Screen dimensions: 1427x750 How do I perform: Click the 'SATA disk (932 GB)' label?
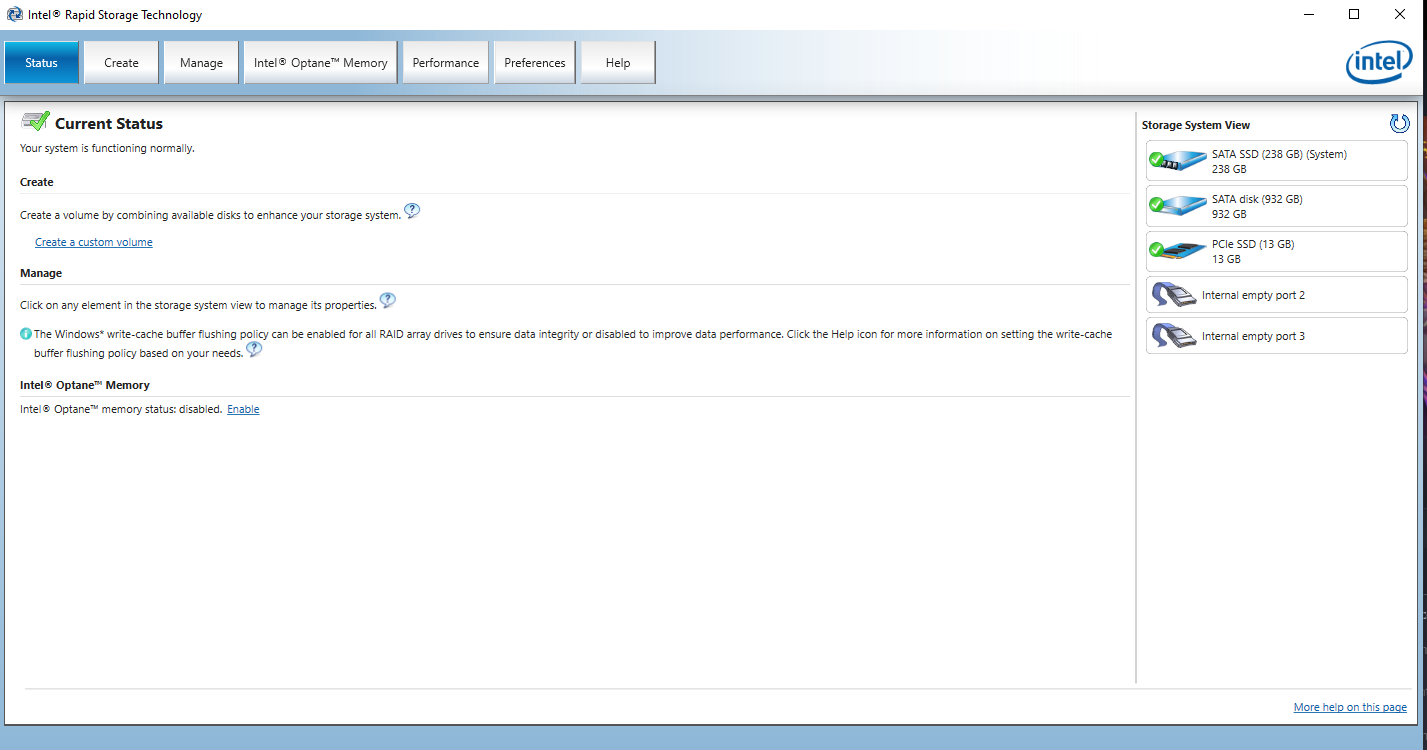pos(1257,199)
